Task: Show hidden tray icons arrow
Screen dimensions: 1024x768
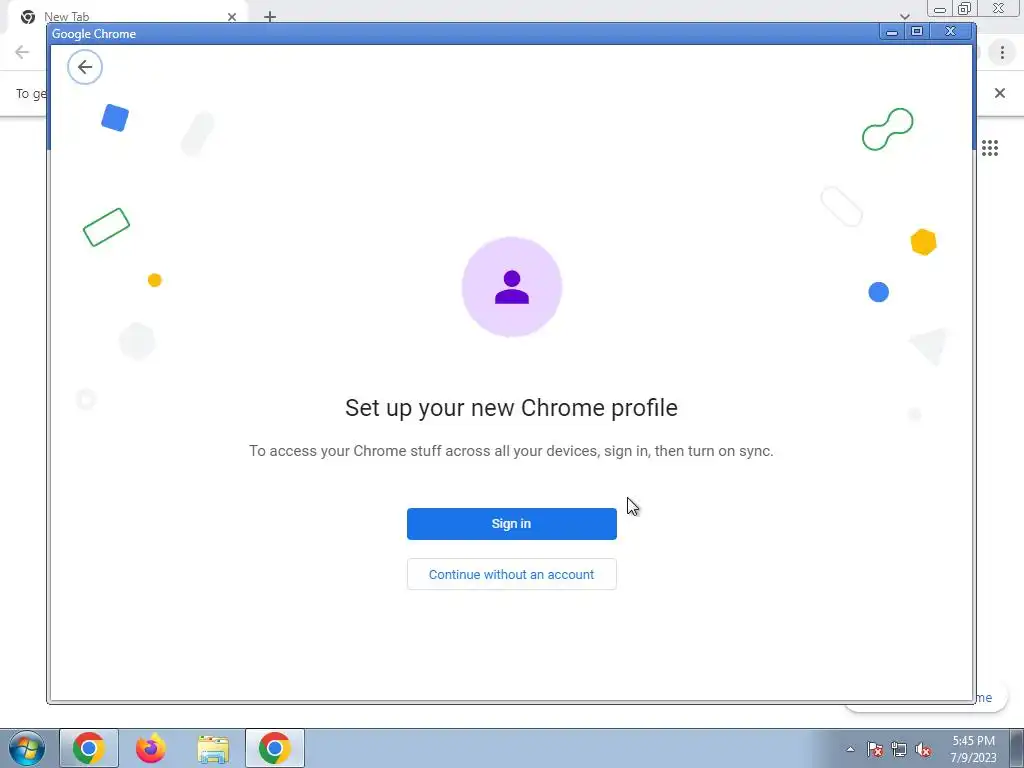Action: tap(850, 749)
